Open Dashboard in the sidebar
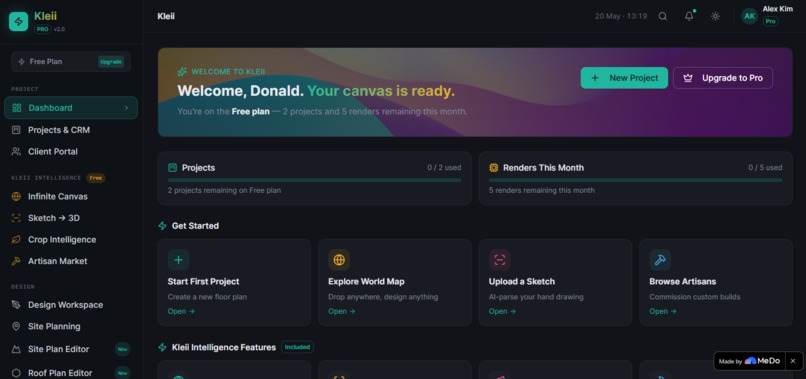 click(71, 108)
